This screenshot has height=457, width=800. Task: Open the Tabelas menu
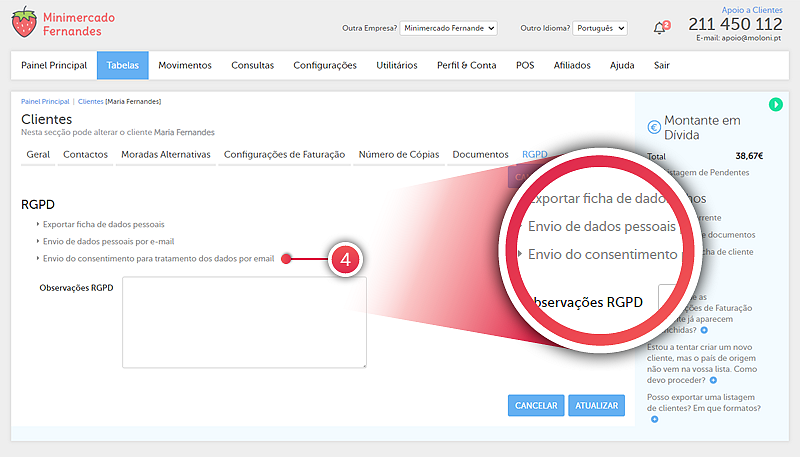[122, 65]
